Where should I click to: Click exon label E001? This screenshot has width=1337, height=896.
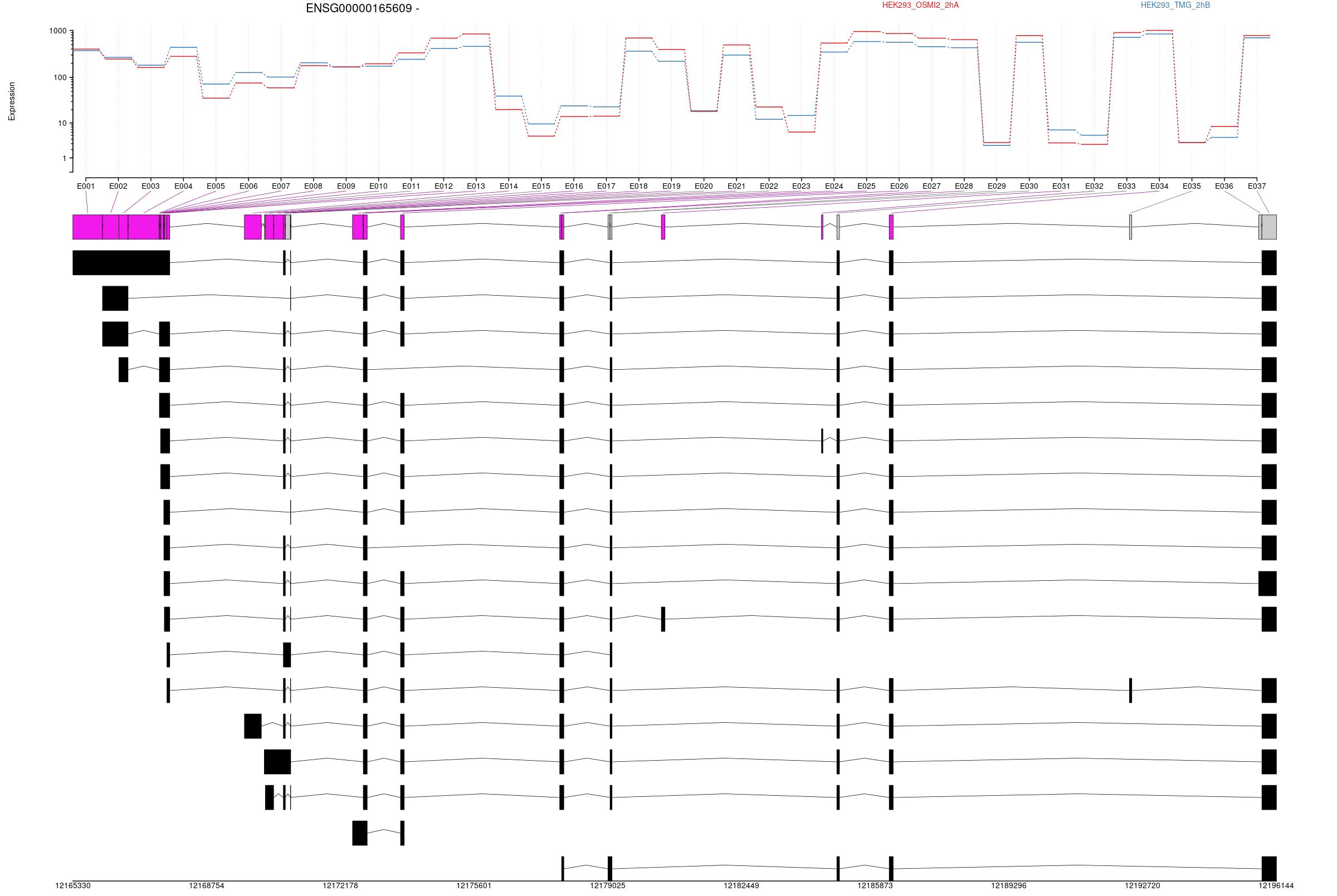[x=86, y=187]
